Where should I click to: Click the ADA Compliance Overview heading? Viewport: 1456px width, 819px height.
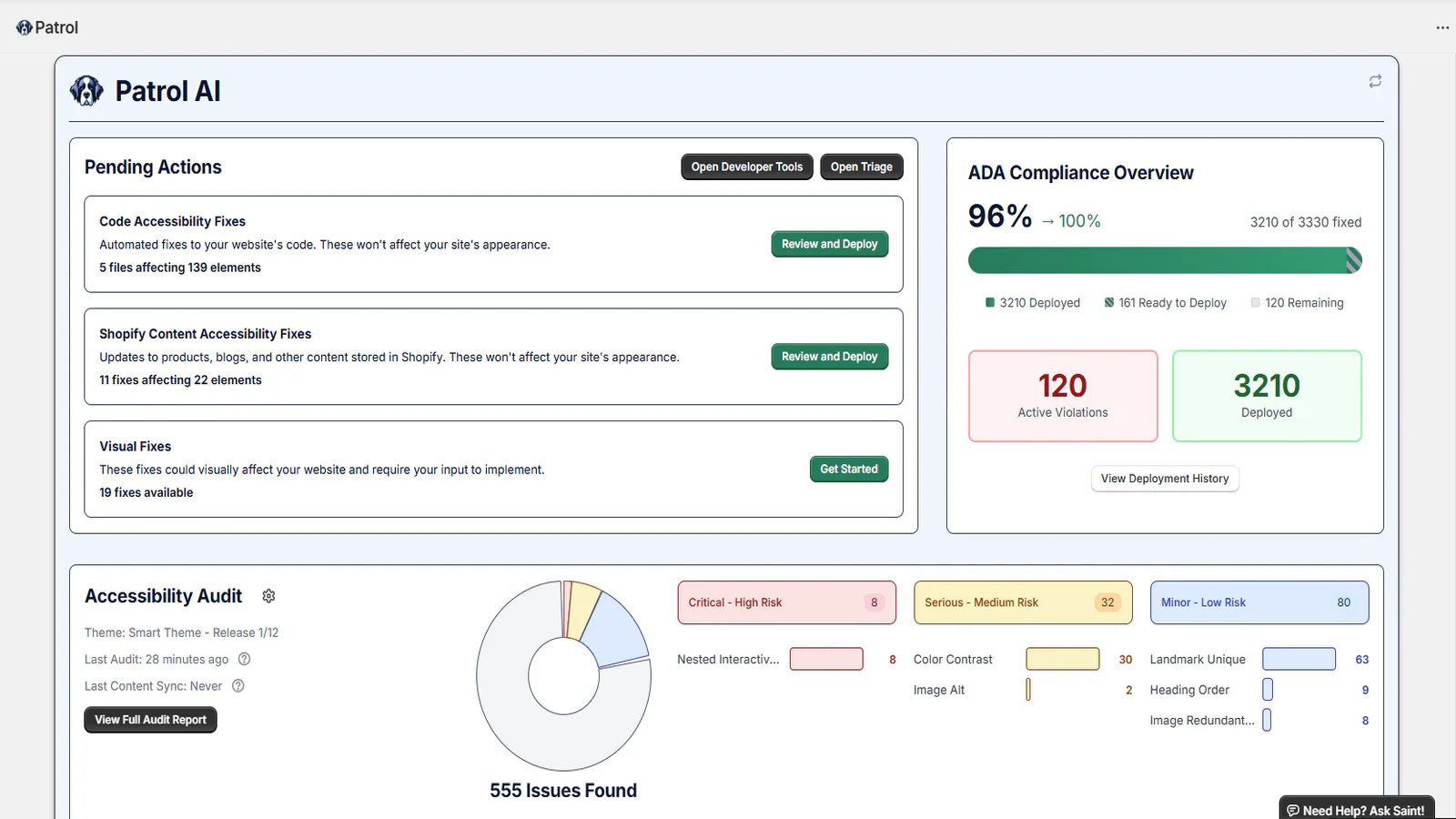coord(1081,173)
